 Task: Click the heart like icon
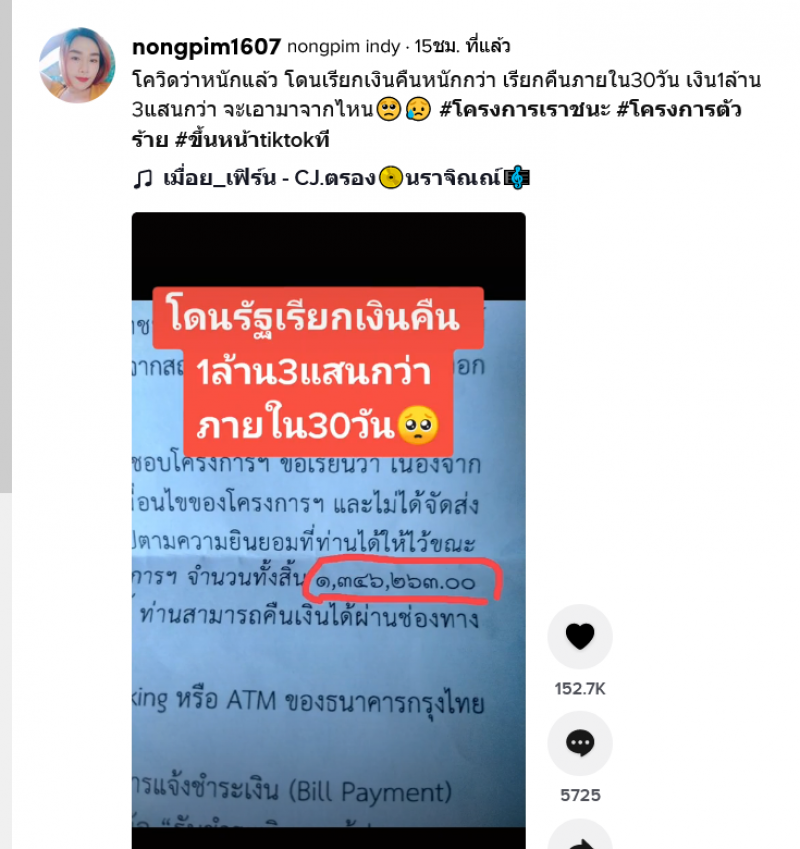(580, 636)
